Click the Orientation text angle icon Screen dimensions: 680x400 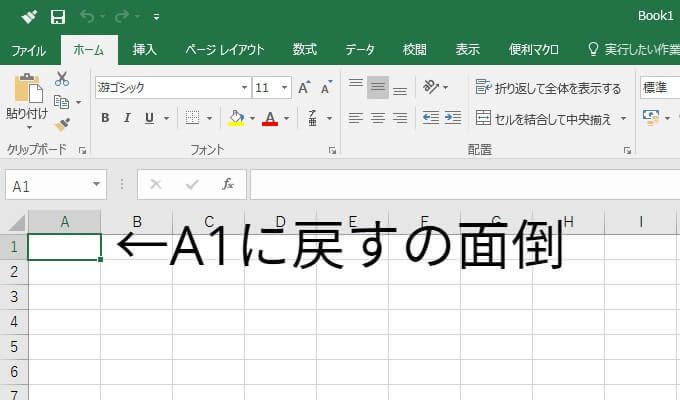(431, 87)
